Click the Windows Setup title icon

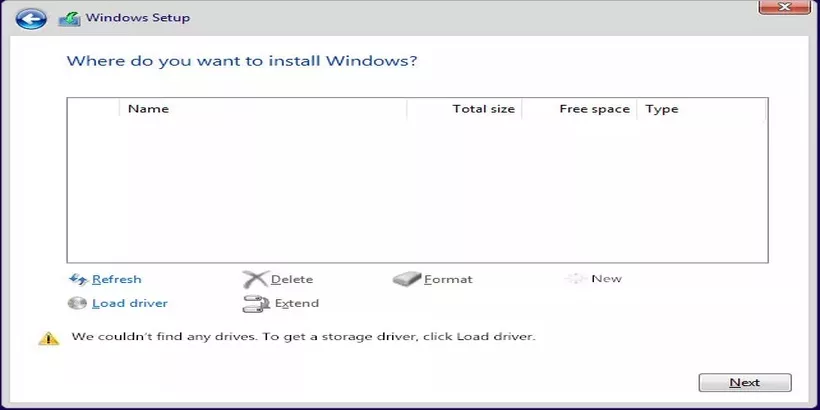click(70, 19)
